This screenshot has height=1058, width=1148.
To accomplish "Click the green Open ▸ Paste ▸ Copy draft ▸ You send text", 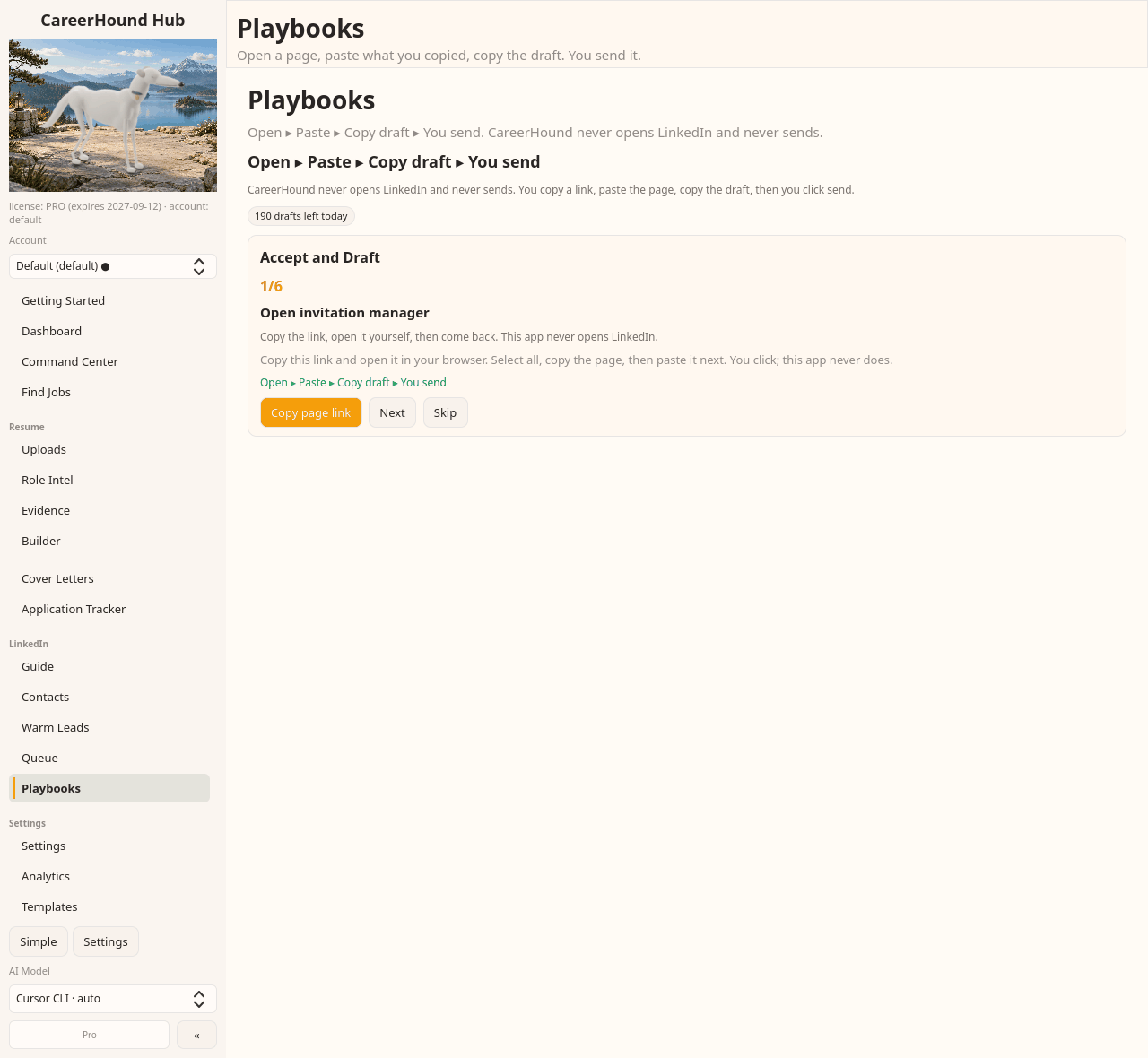I will 353,383.
